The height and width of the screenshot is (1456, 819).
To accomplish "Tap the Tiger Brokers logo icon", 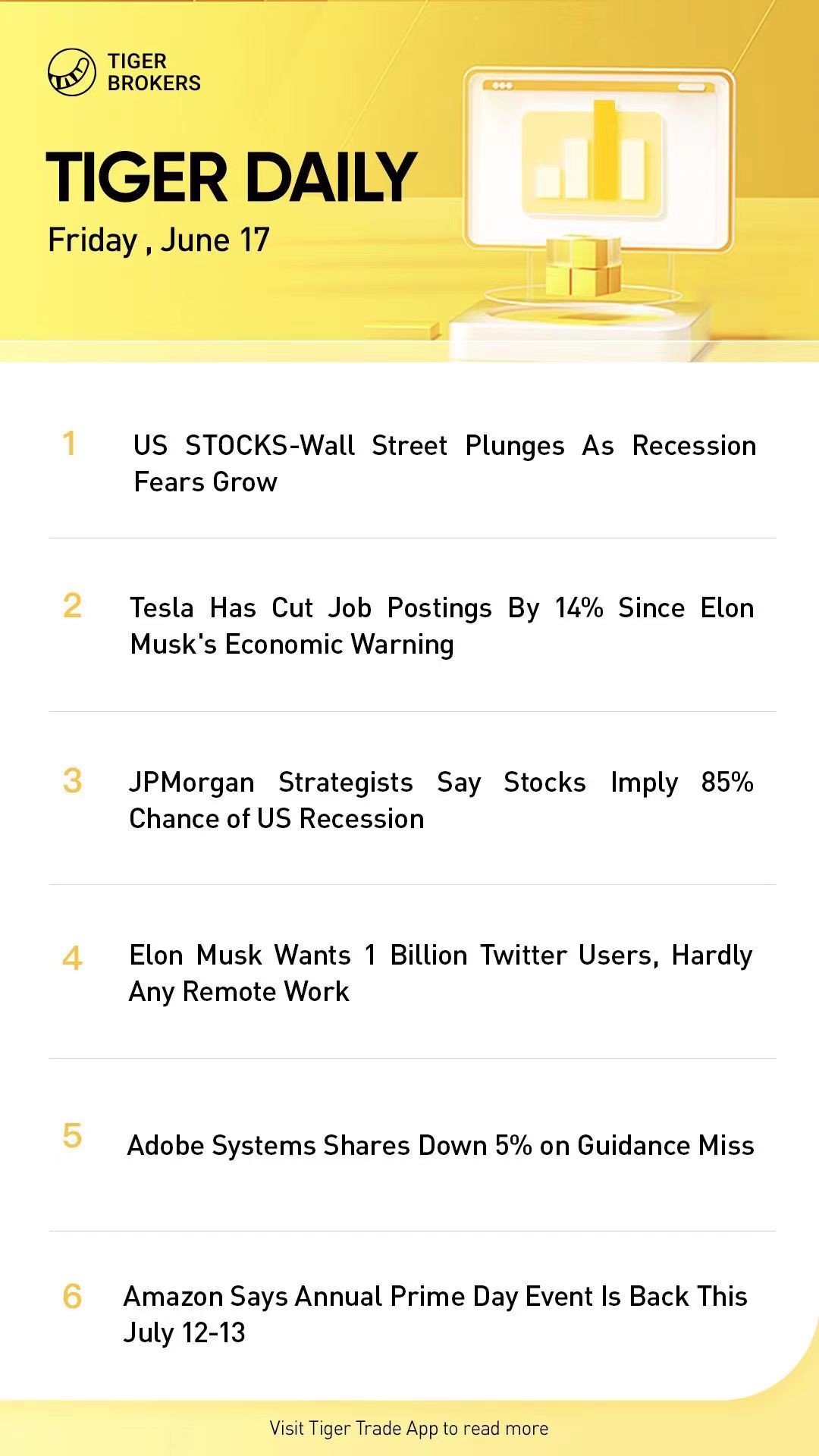I will (x=71, y=73).
